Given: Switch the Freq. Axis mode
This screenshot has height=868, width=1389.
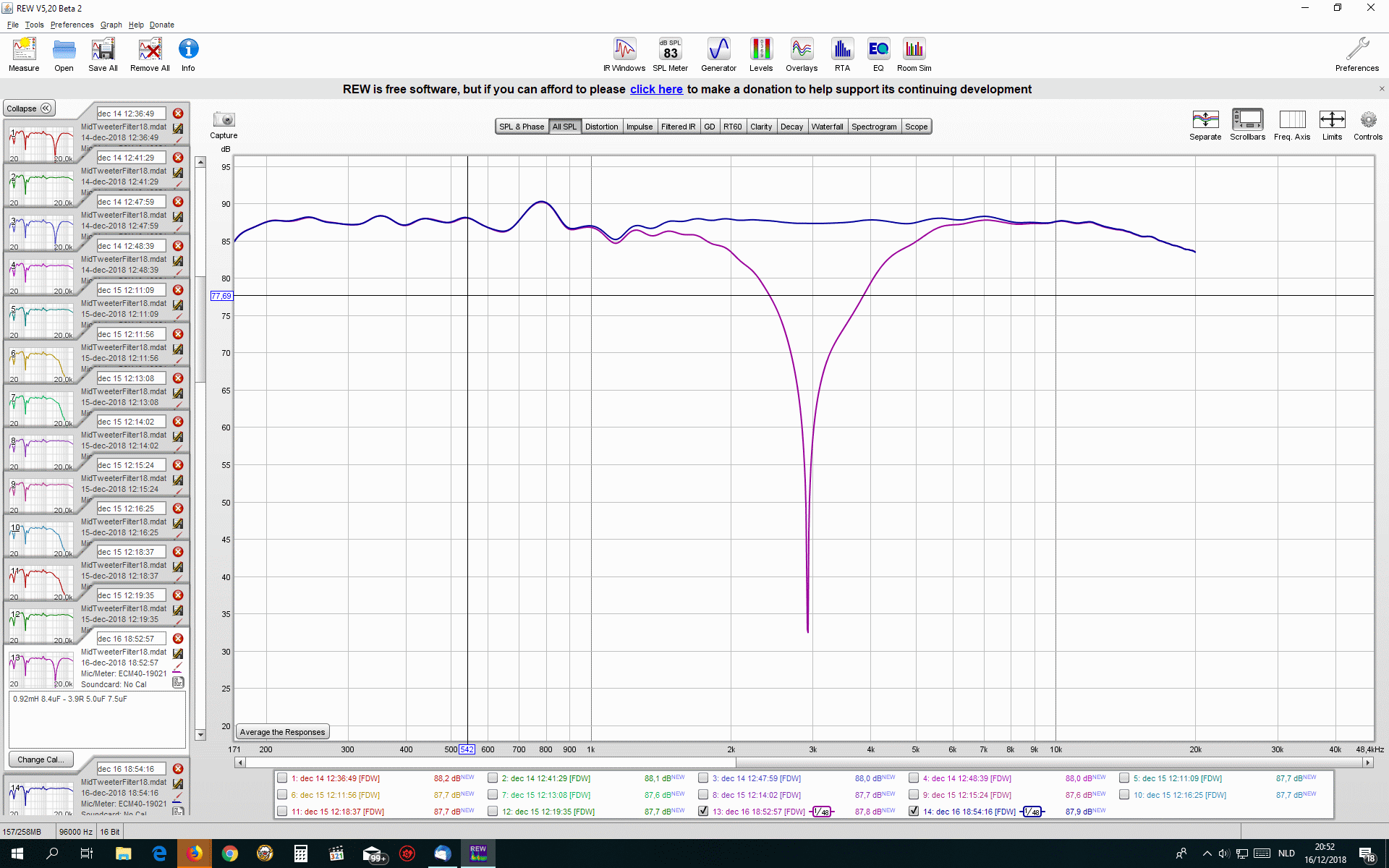Looking at the screenshot, I should (1292, 124).
